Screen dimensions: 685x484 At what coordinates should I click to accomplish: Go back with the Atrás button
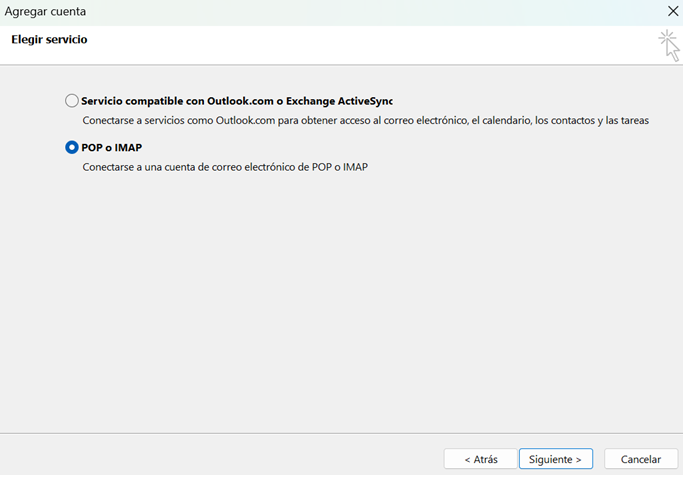pos(480,459)
